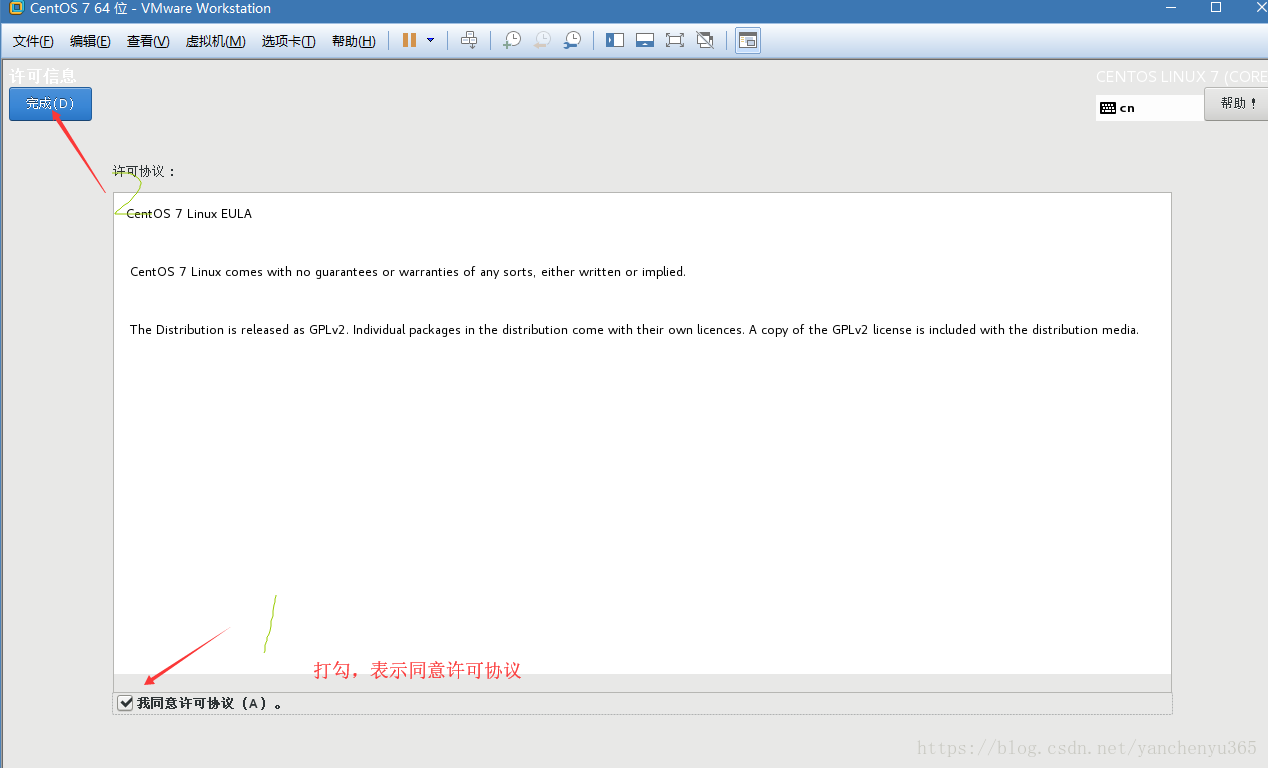Screen dimensions: 1268x768
Task: Click the GPLv2 distribution license paragraph
Action: (x=634, y=330)
